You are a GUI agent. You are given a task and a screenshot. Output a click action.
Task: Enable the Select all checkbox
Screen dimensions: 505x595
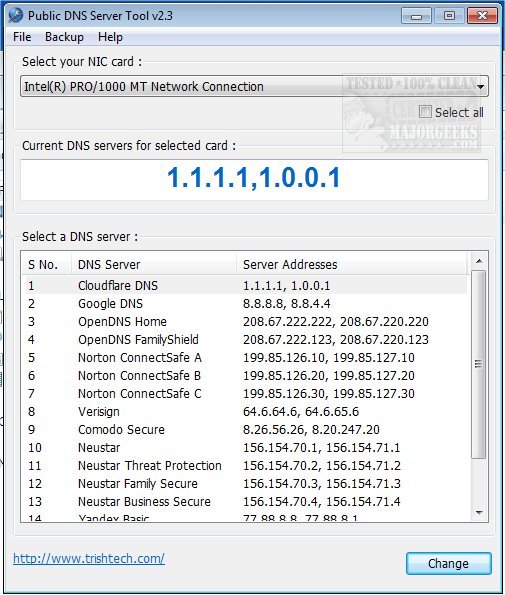pyautogui.click(x=425, y=112)
